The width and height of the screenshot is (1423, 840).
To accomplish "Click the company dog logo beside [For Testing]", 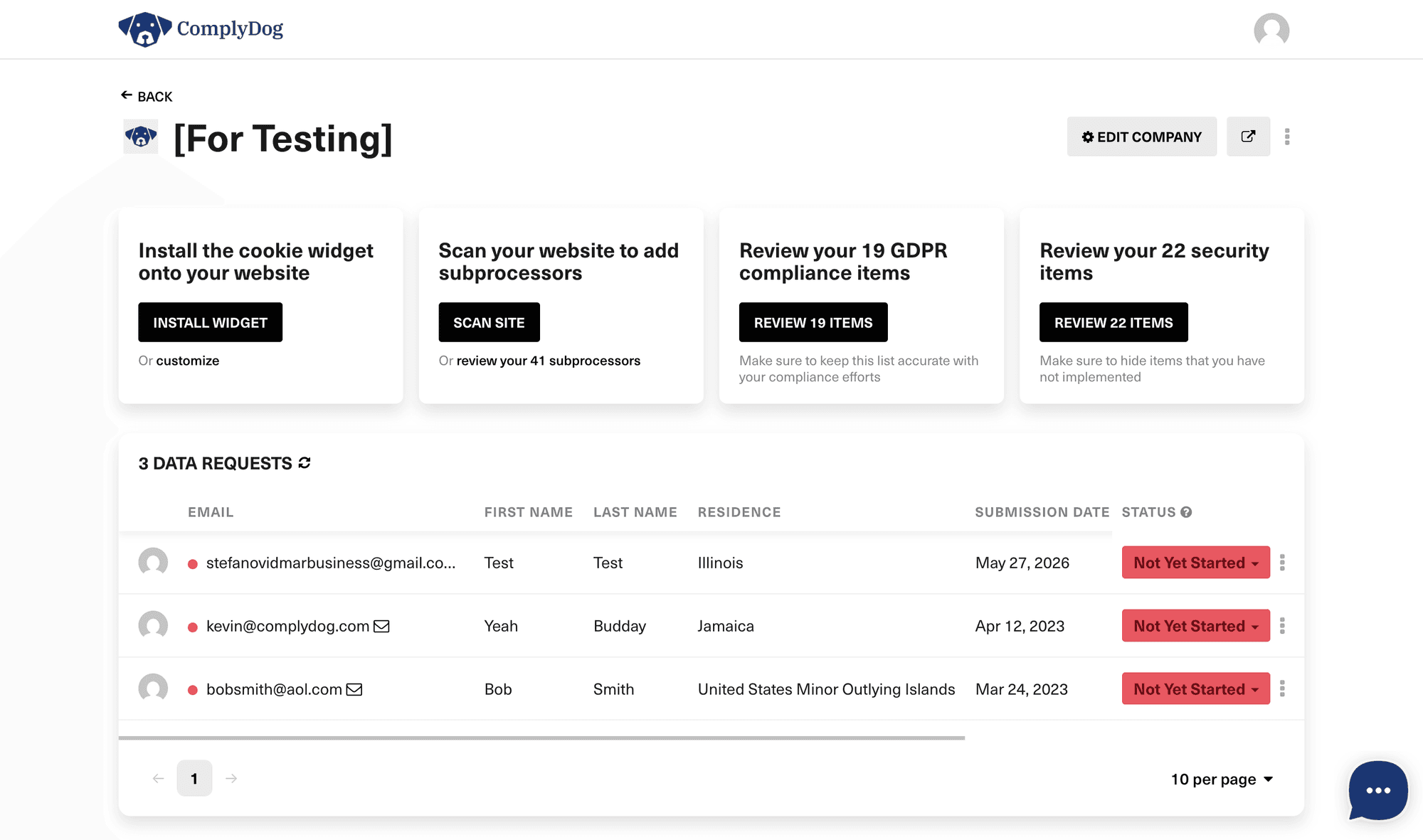I will click(x=141, y=137).
